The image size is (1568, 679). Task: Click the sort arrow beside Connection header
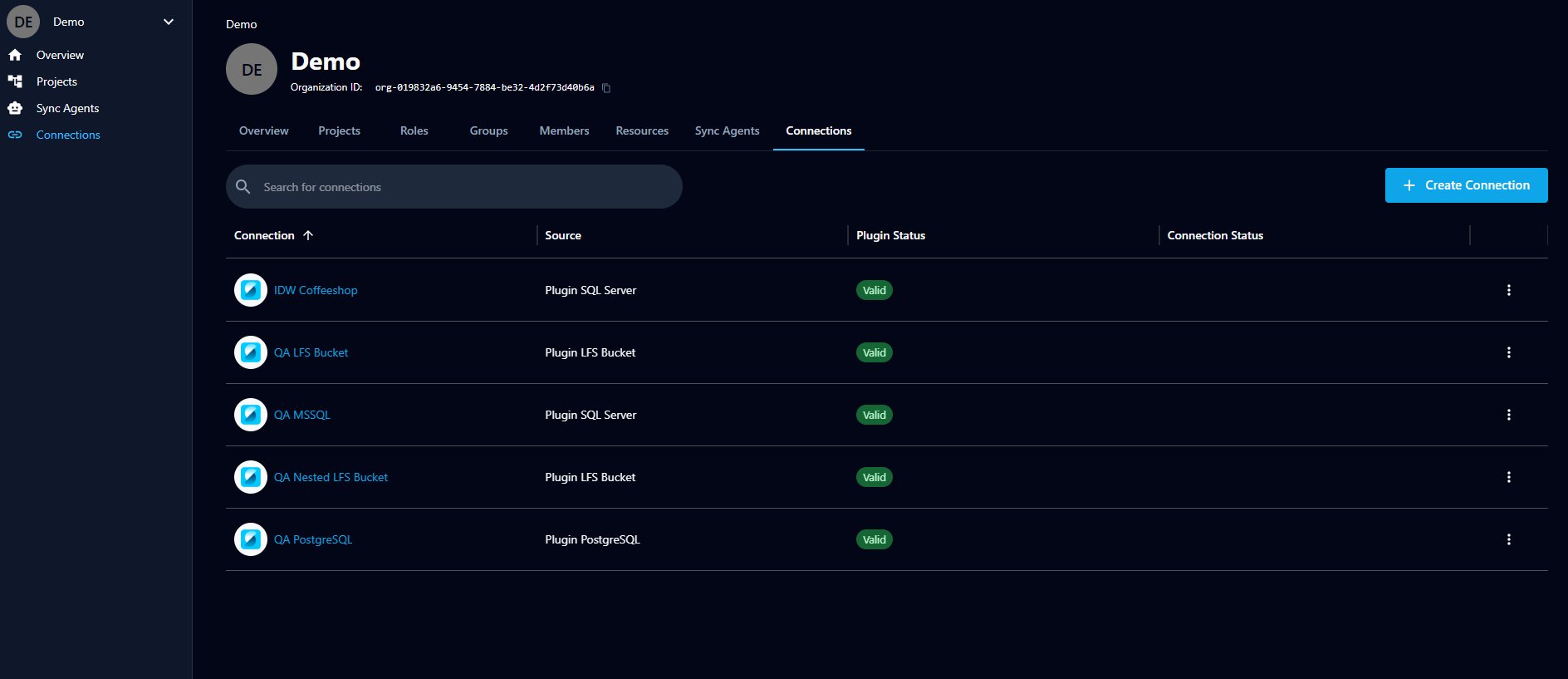pyautogui.click(x=308, y=235)
